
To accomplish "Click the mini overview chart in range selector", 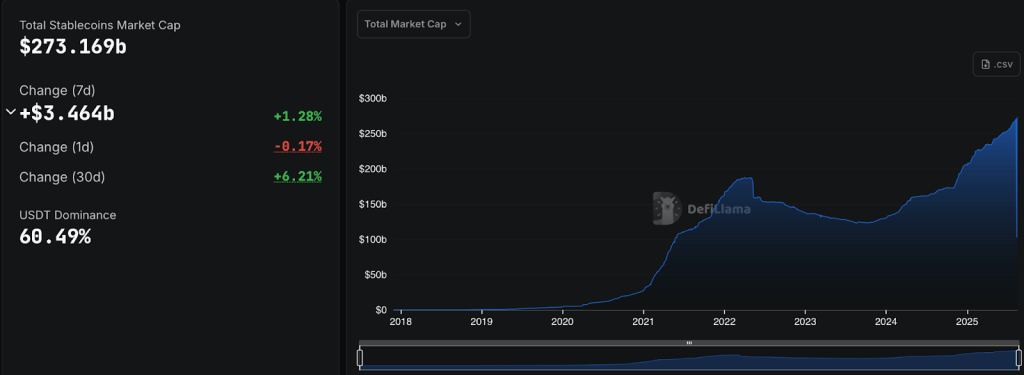I will 689,358.
